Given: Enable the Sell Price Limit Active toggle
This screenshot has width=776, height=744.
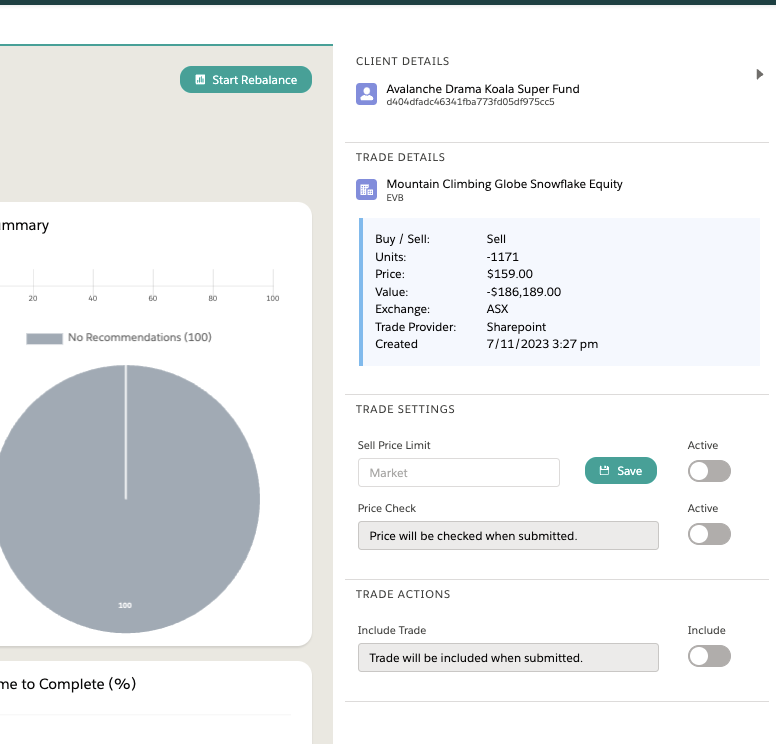Looking at the screenshot, I should tap(709, 471).
